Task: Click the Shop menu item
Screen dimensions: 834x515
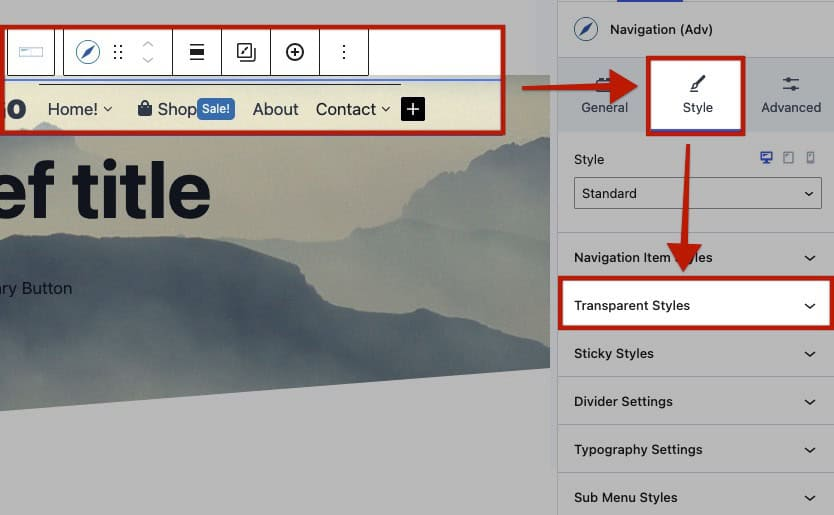Action: pos(166,109)
